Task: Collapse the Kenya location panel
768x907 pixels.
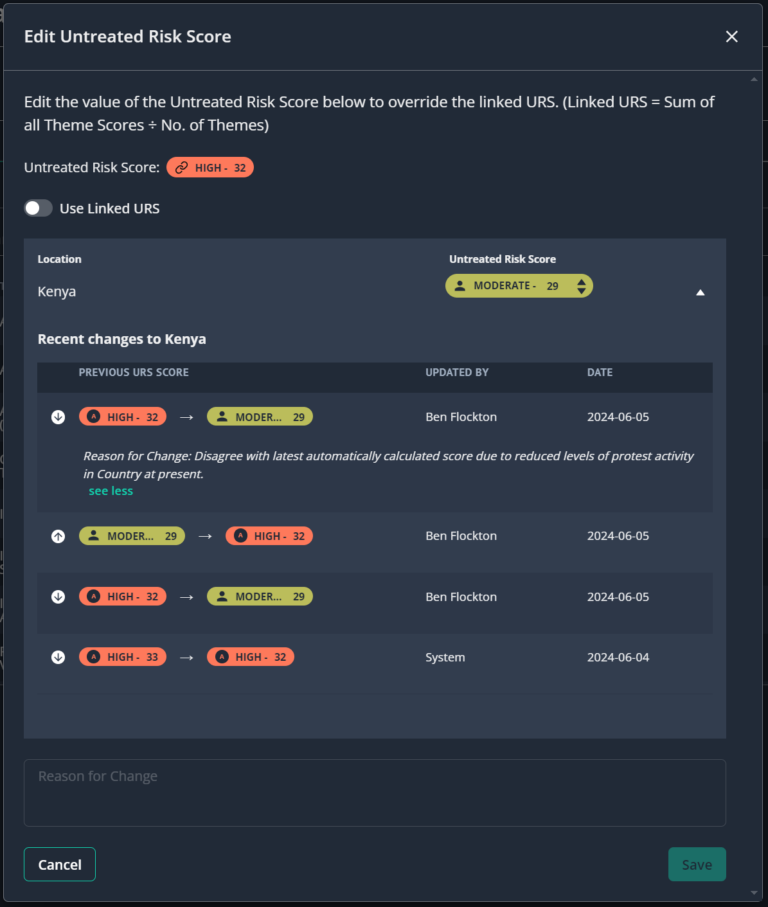Action: click(x=700, y=293)
